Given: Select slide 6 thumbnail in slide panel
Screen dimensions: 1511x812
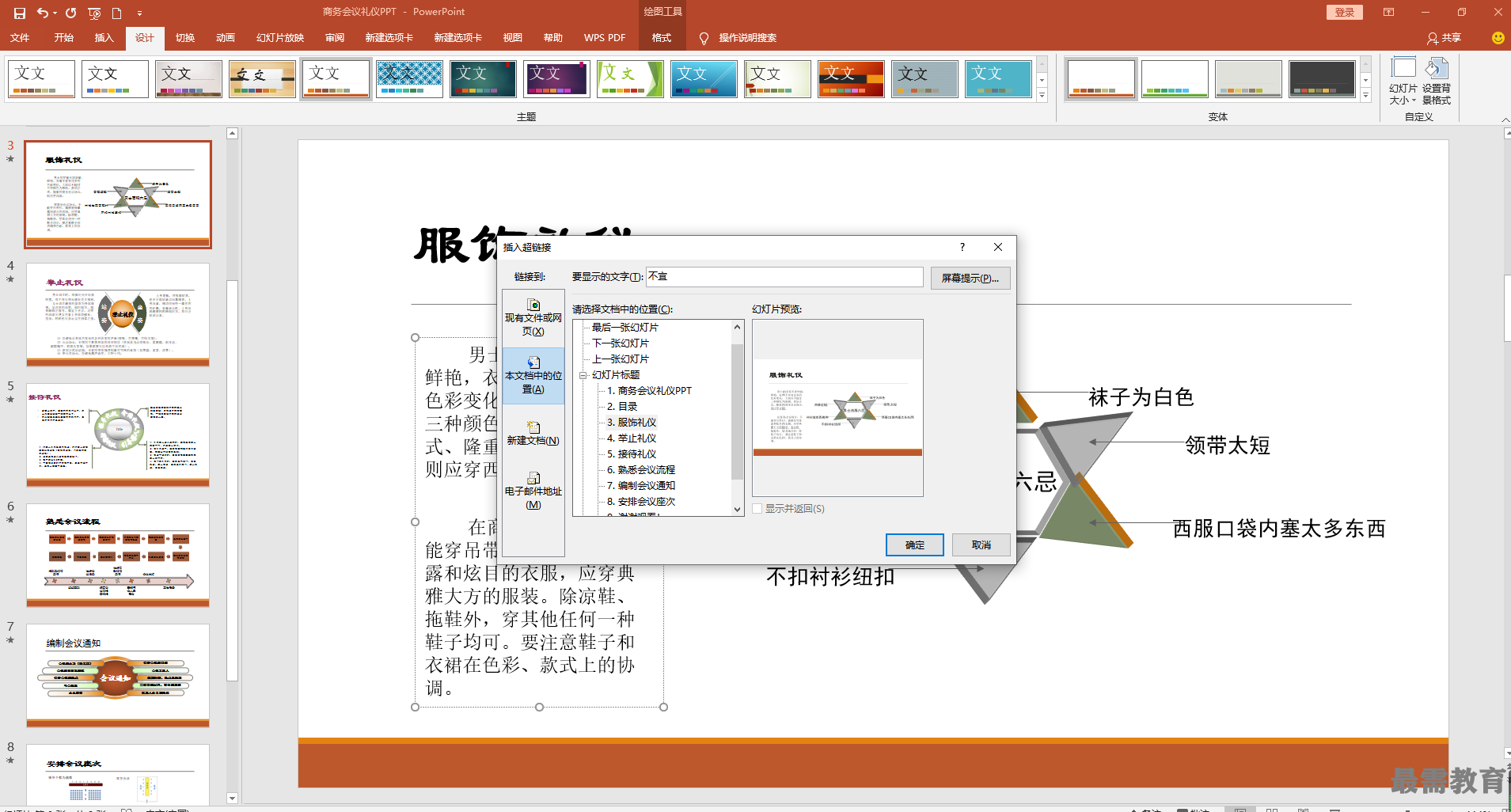Looking at the screenshot, I should pos(118,555).
